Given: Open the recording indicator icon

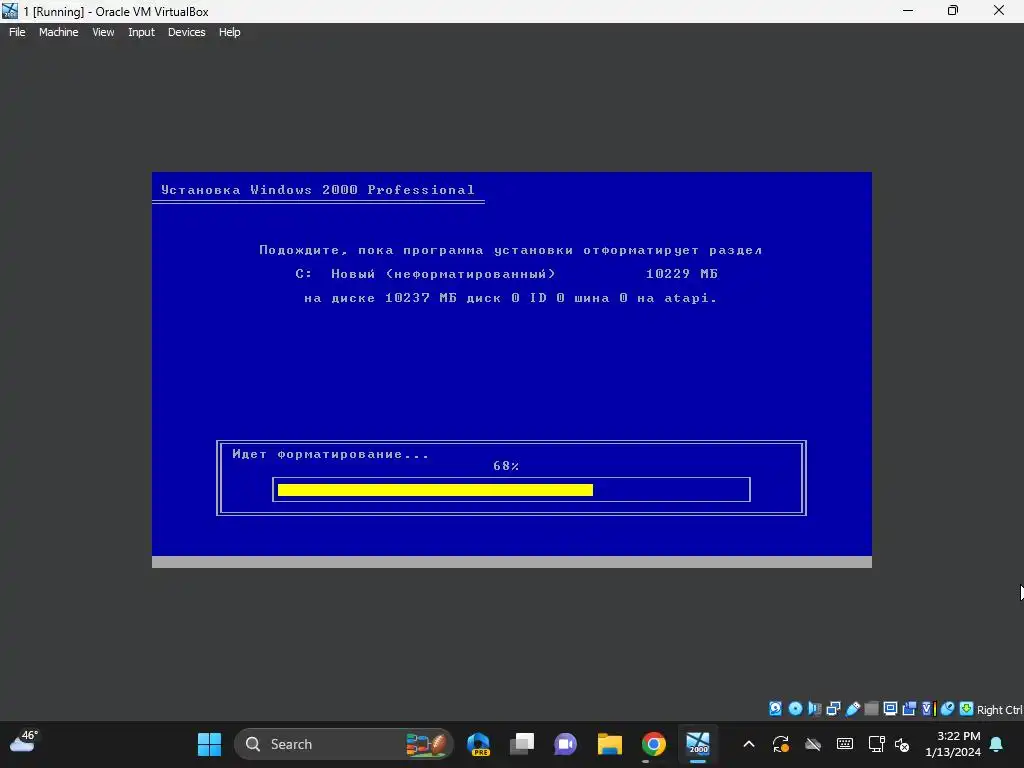Looking at the screenshot, I should [x=909, y=709].
